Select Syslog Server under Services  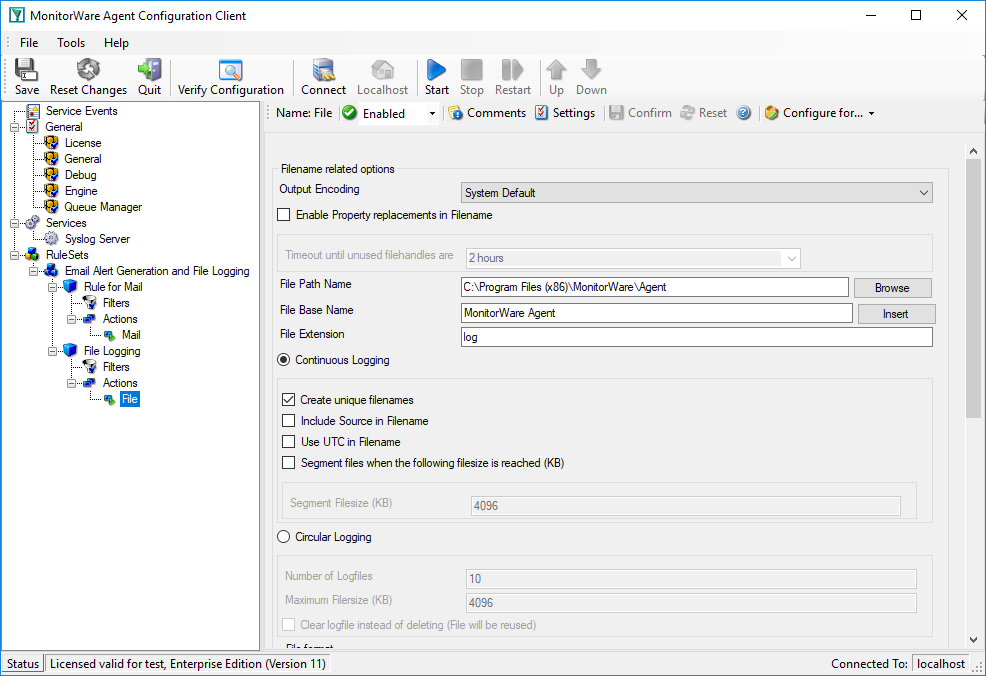(97, 239)
